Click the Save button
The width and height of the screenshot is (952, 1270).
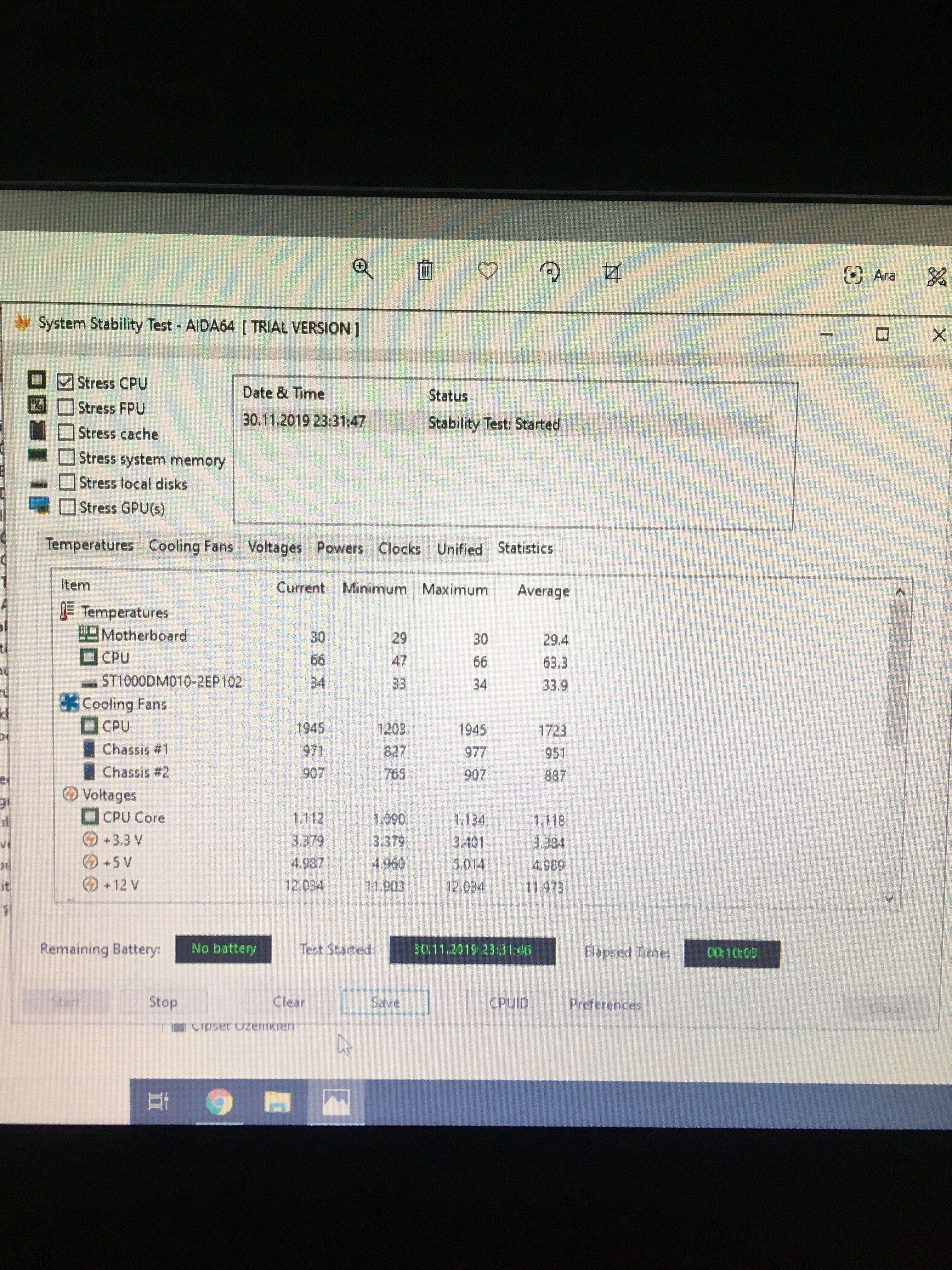(x=385, y=1003)
